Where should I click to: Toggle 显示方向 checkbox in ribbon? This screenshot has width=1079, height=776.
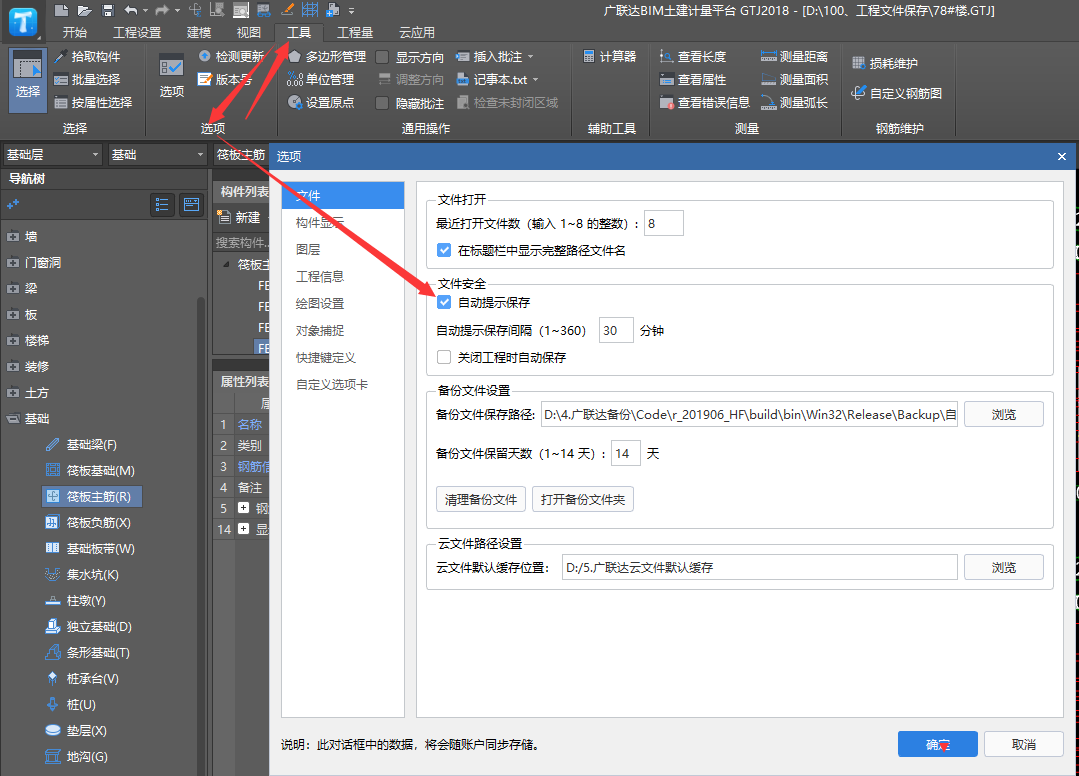(383, 57)
